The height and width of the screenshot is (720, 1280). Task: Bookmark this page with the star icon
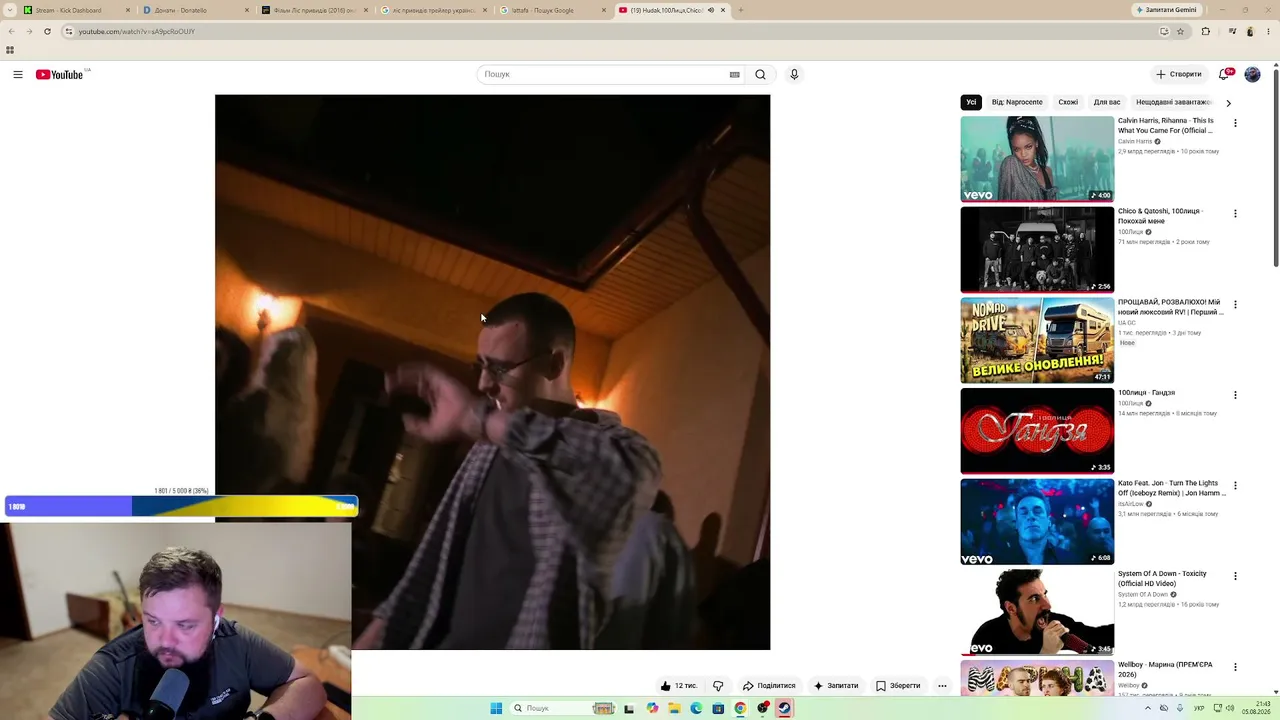(x=1180, y=31)
